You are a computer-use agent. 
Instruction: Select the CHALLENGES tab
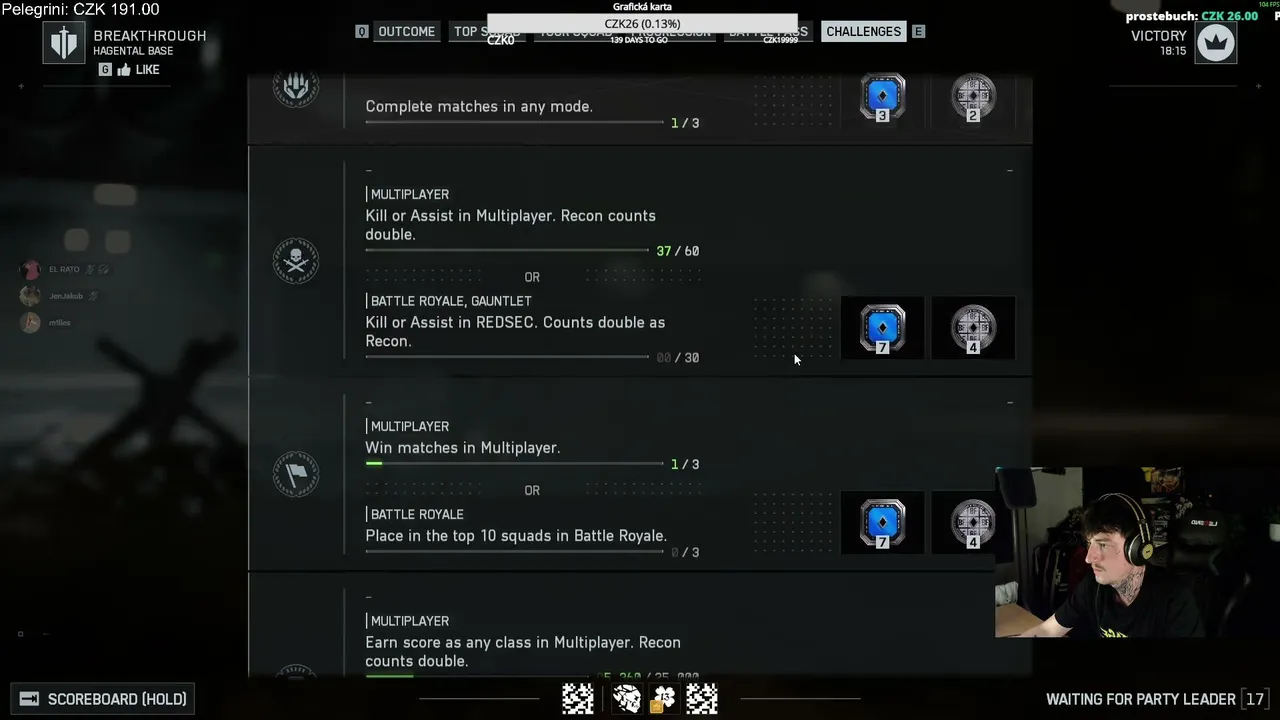864,32
